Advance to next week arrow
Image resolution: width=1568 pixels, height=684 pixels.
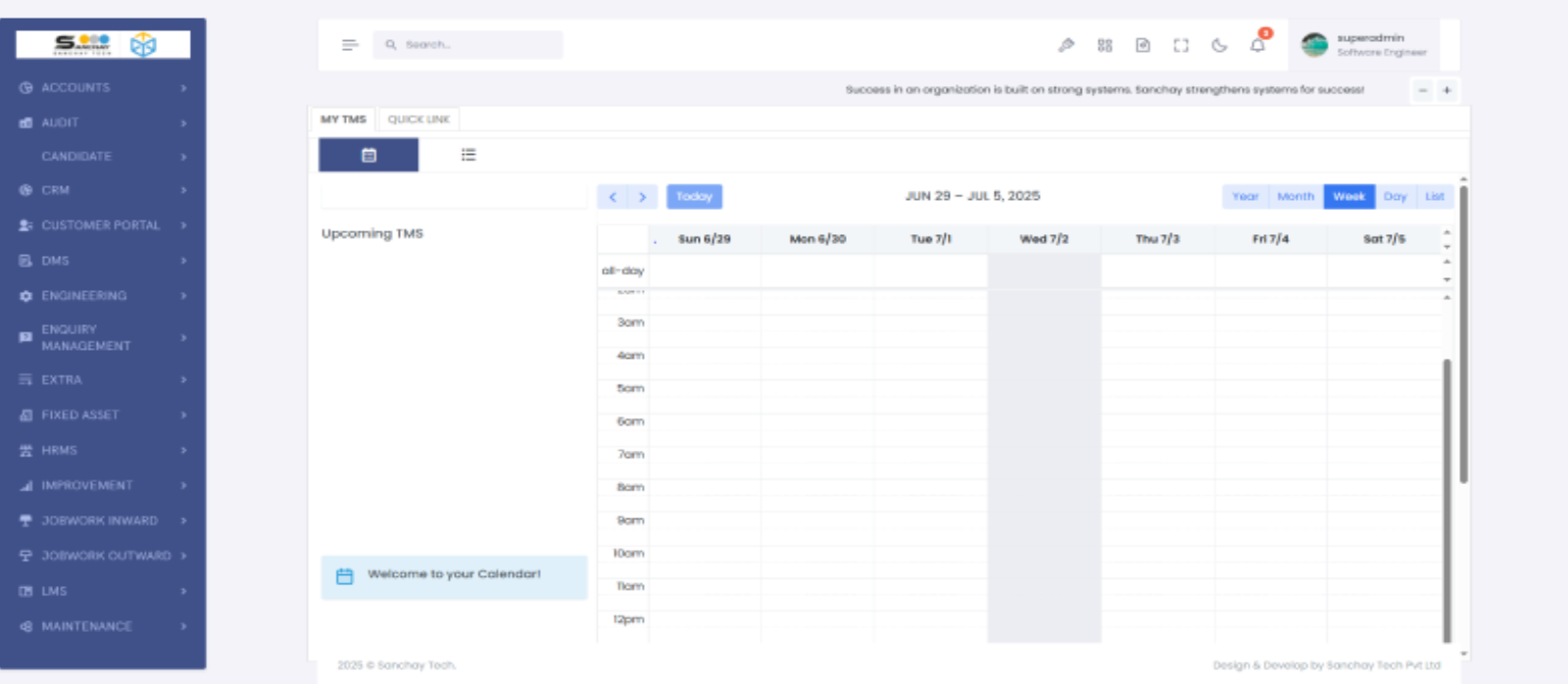642,197
